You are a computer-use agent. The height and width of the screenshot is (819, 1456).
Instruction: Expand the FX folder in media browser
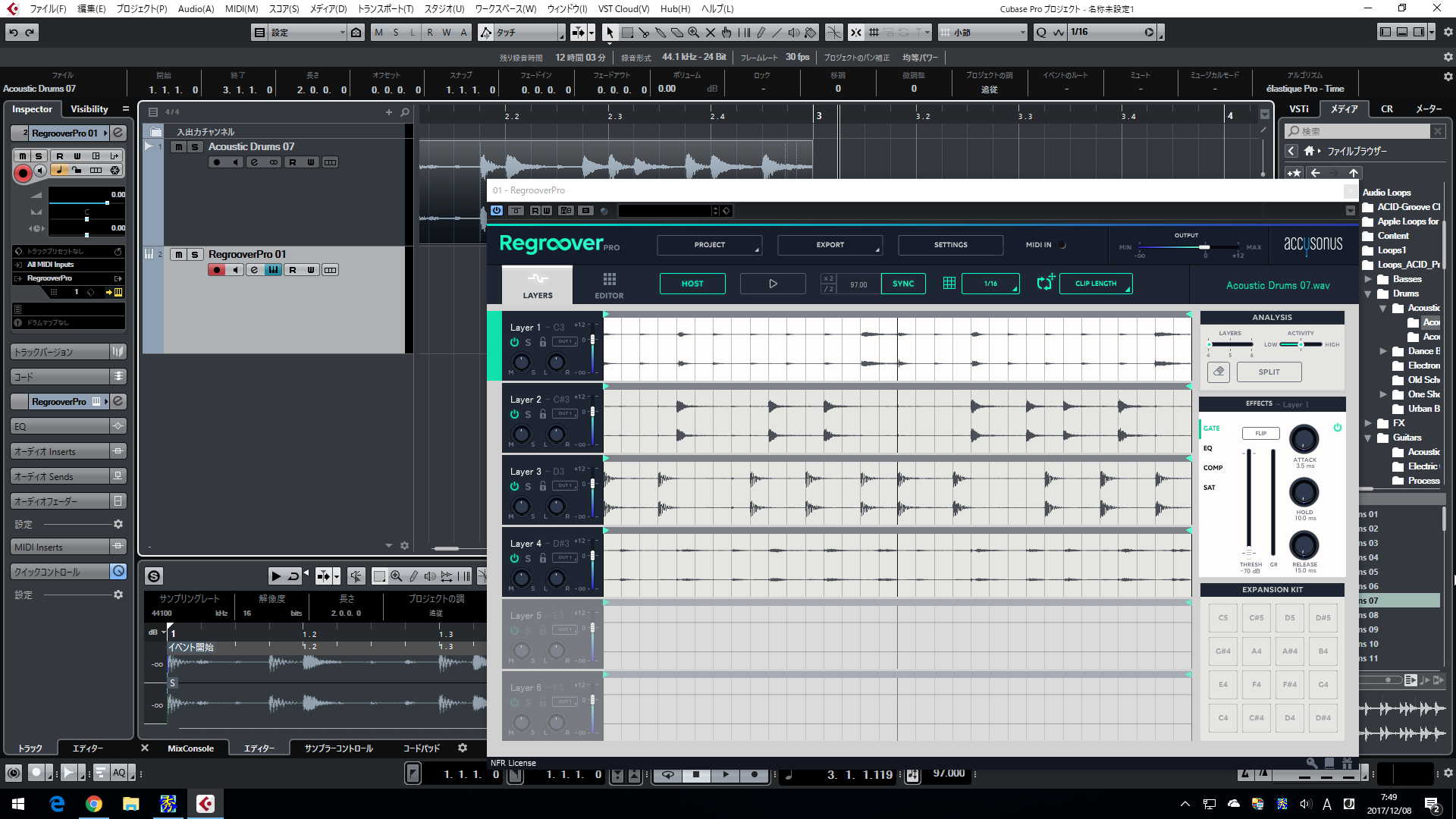[1369, 423]
